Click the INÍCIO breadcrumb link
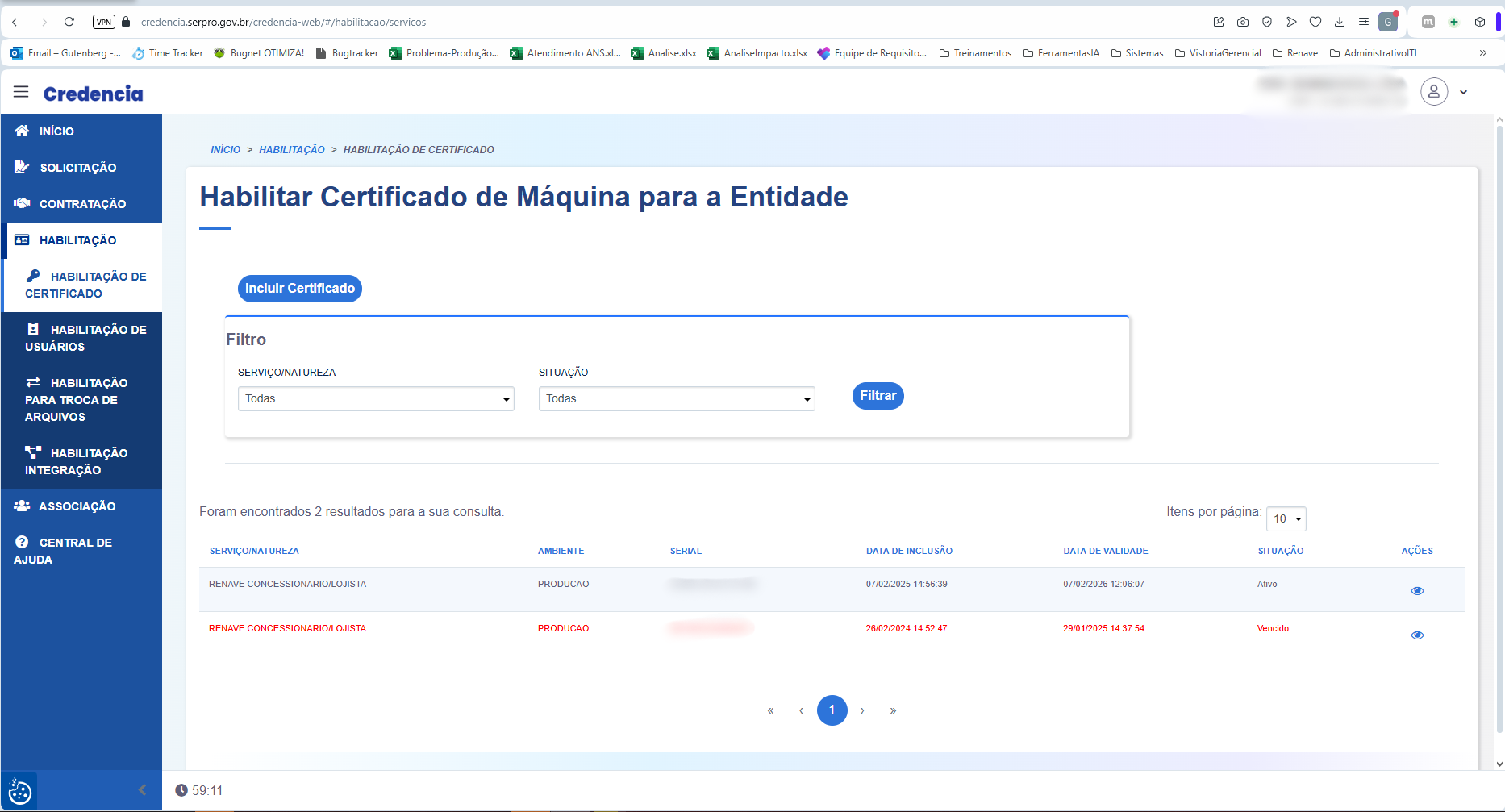1505x812 pixels. 225,150
